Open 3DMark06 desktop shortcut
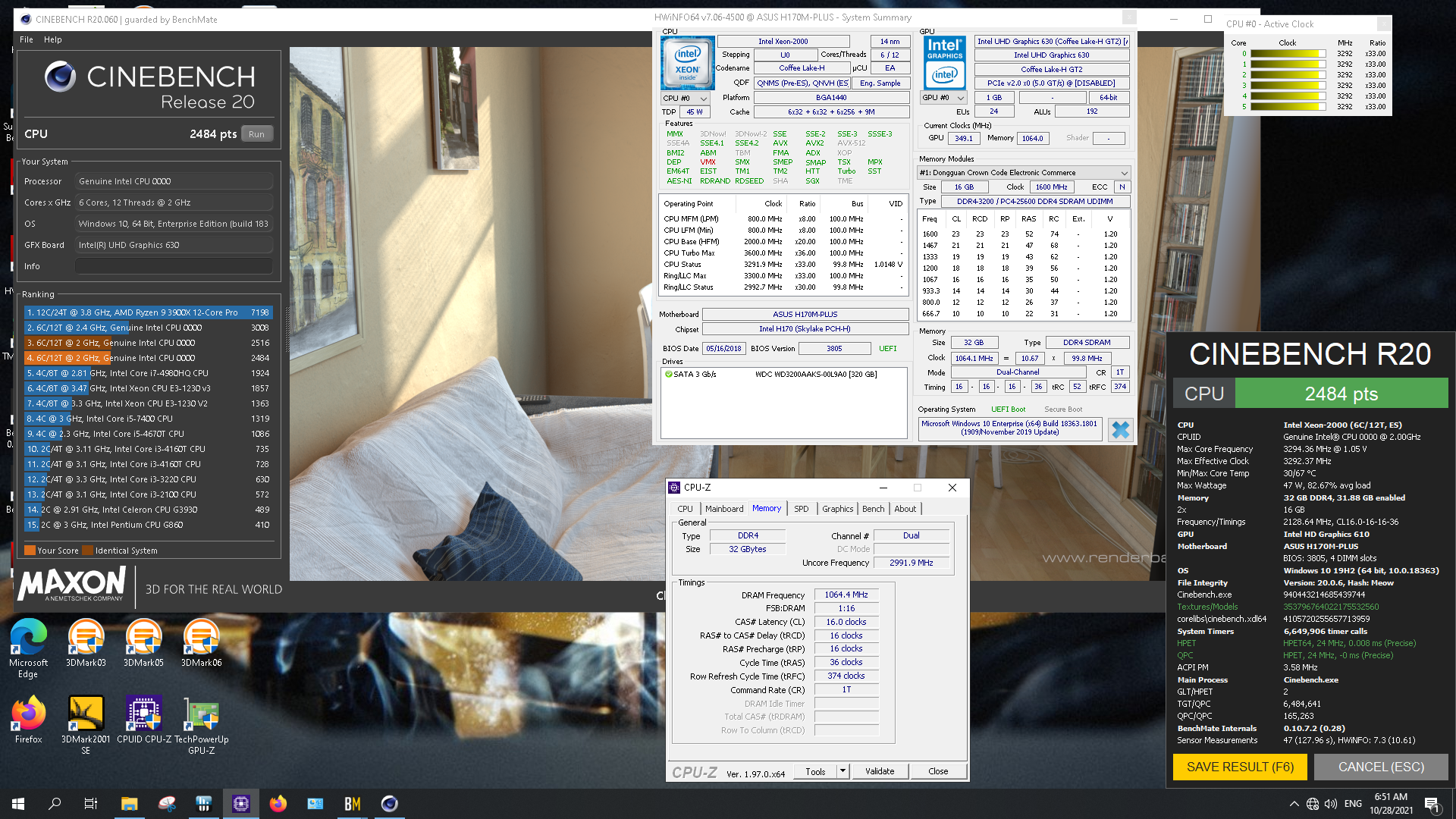The image size is (1456, 819). [x=201, y=638]
